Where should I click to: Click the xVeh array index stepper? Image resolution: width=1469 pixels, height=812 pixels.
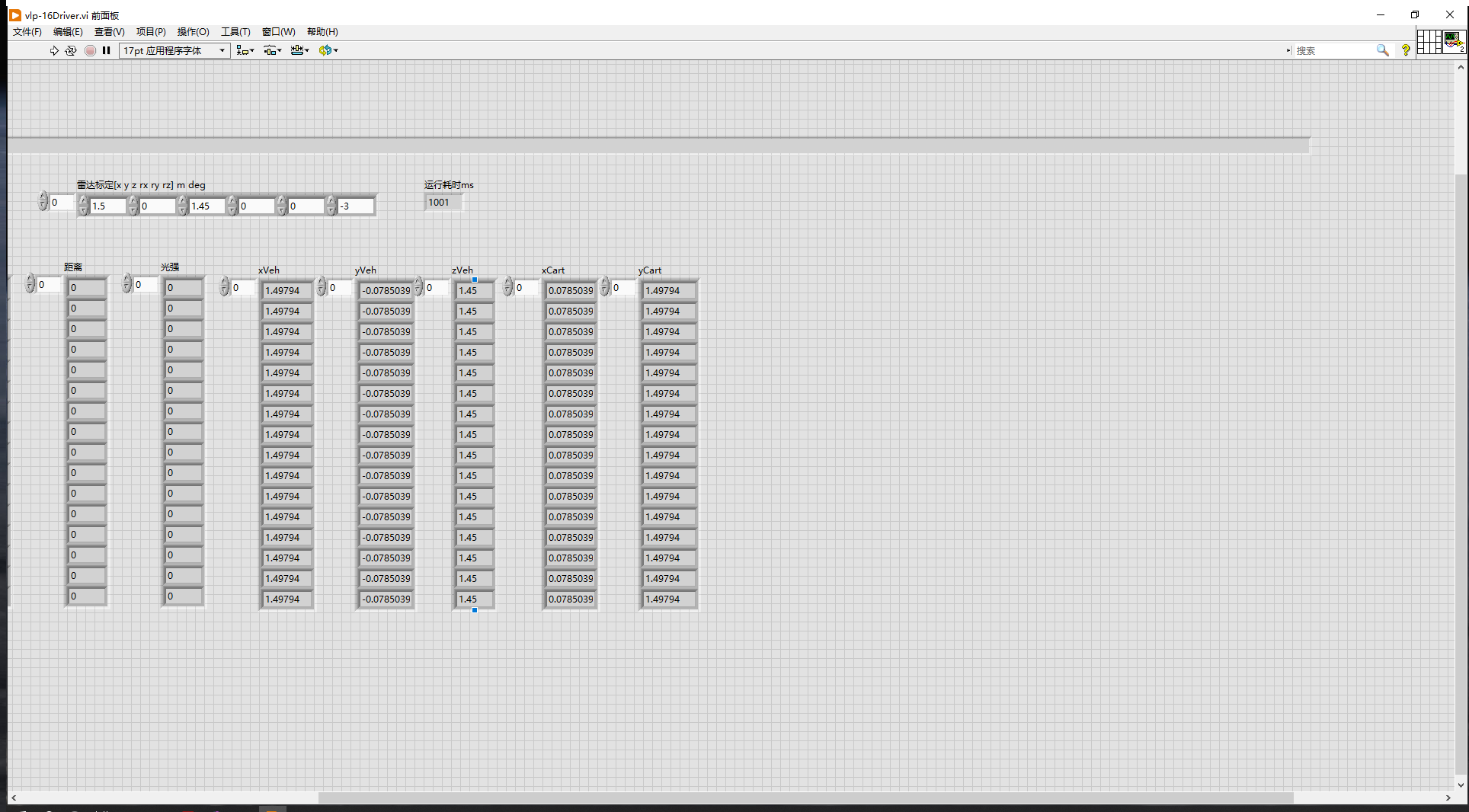224,287
